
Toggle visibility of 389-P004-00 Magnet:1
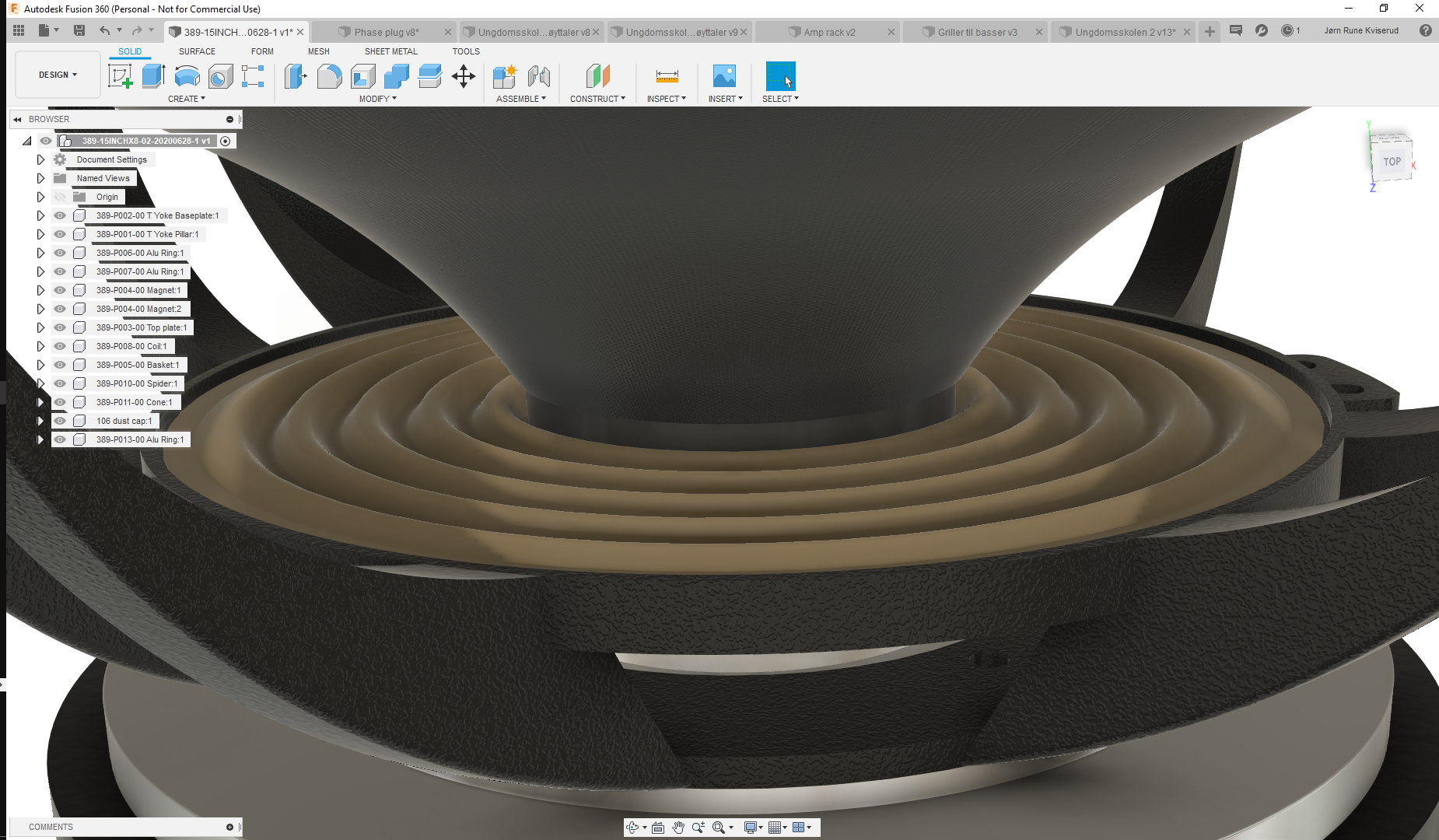click(60, 290)
